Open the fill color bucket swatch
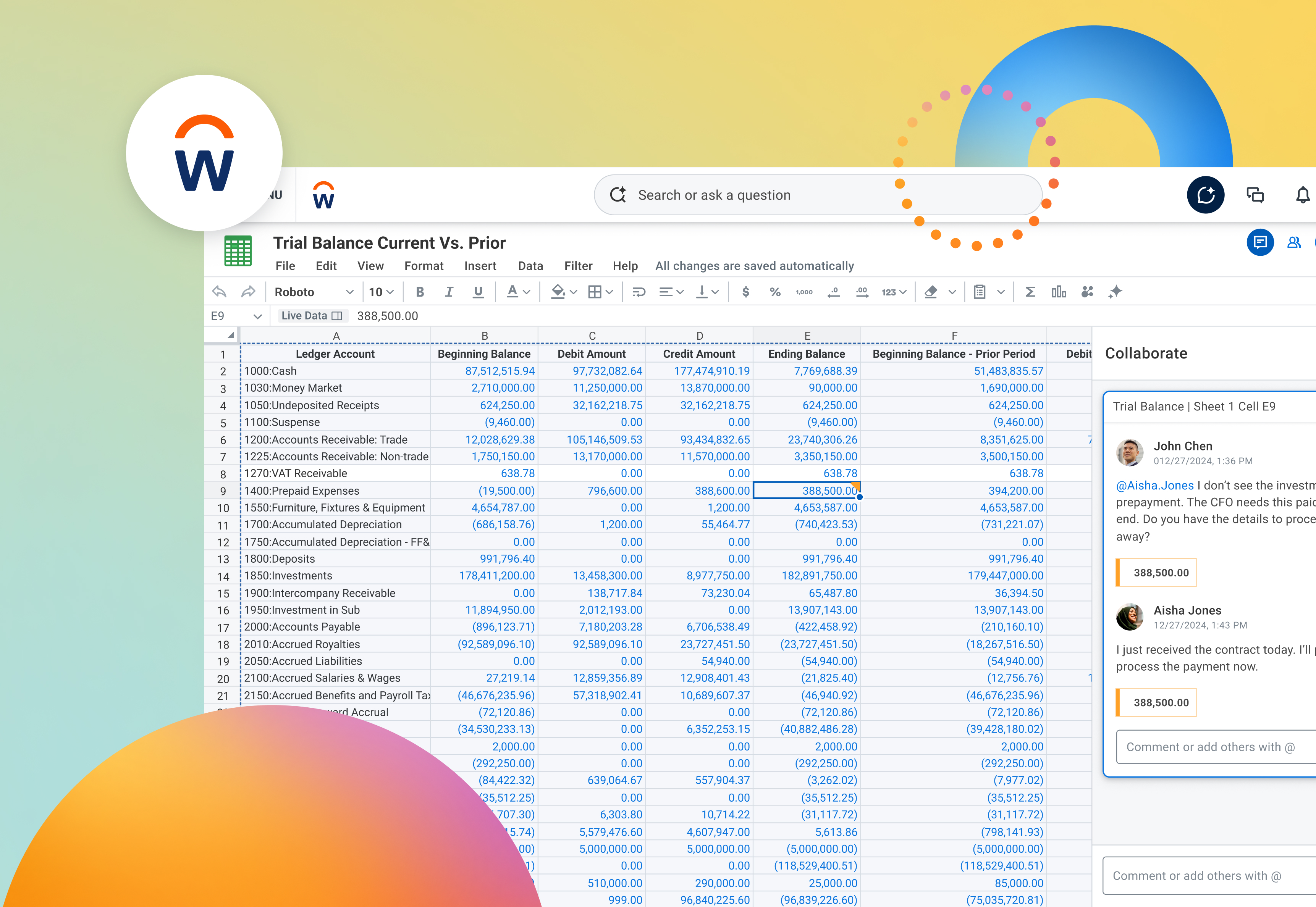1316x907 pixels. [558, 292]
